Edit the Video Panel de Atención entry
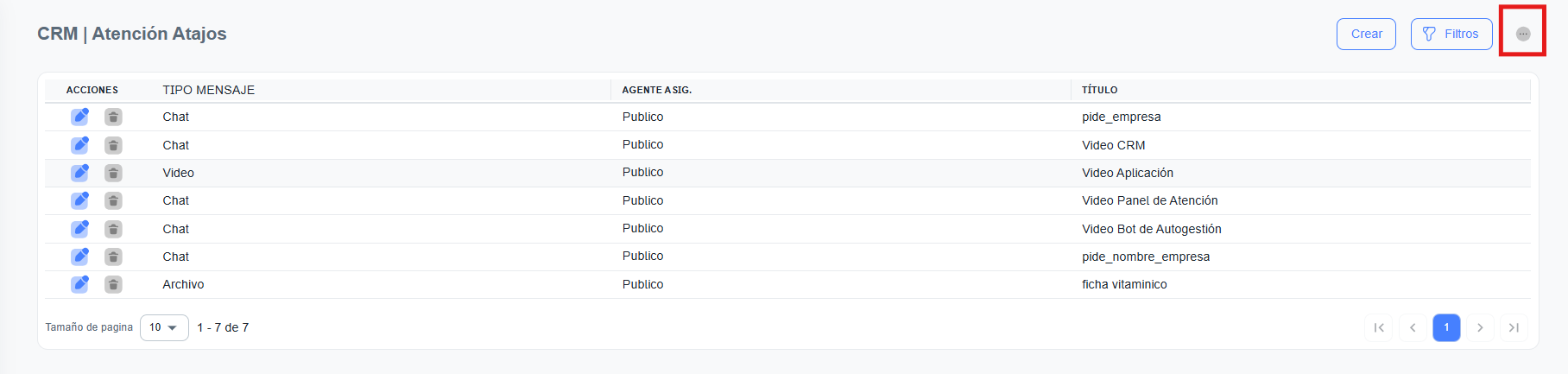The height and width of the screenshot is (374, 1568). (79, 200)
